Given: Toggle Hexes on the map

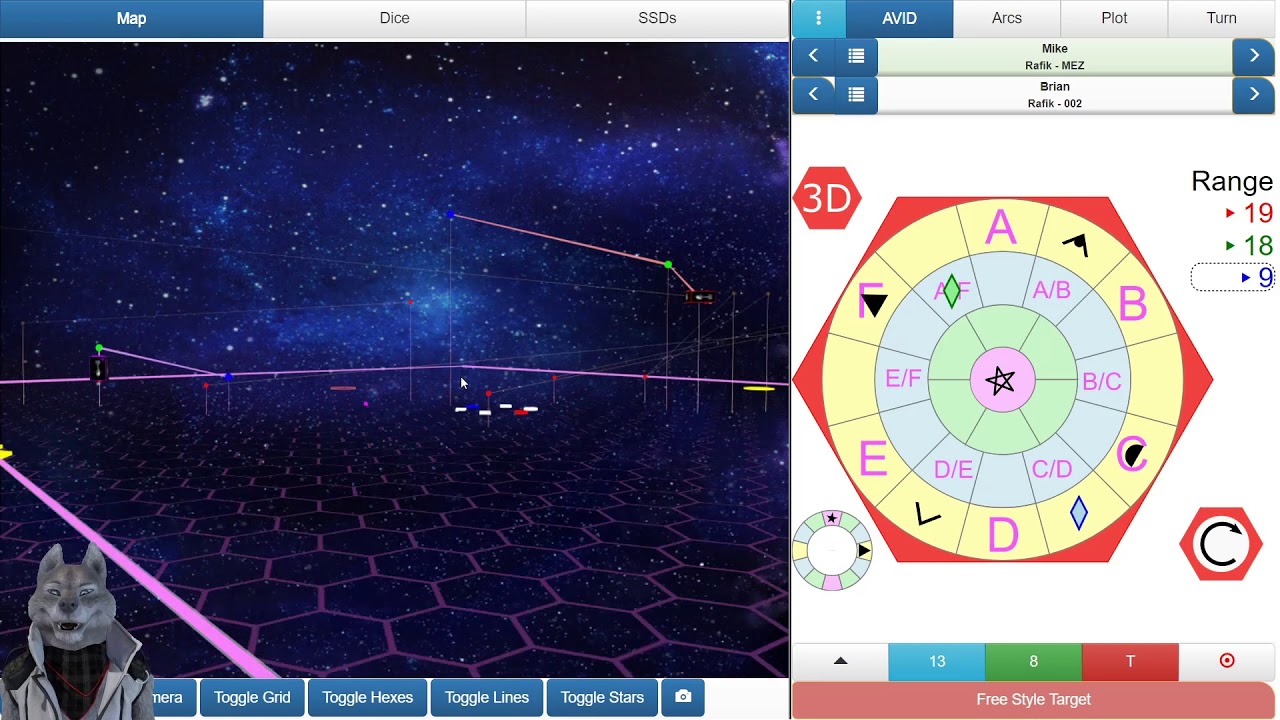Looking at the screenshot, I should pyautogui.click(x=367, y=698).
